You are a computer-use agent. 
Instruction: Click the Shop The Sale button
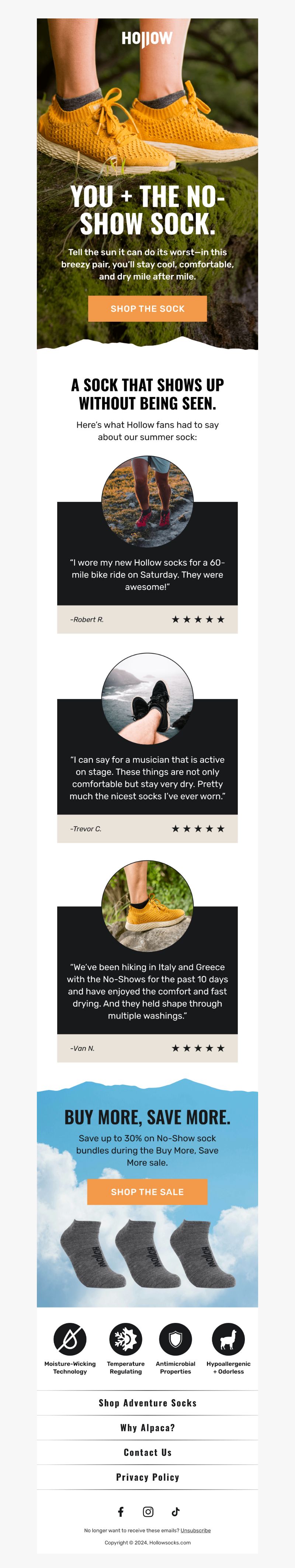point(147,1192)
